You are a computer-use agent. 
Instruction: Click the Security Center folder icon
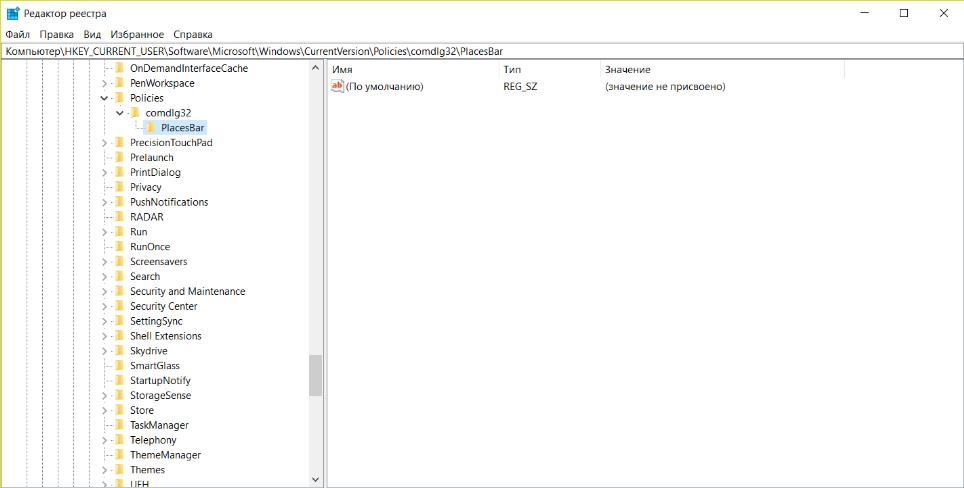119,306
